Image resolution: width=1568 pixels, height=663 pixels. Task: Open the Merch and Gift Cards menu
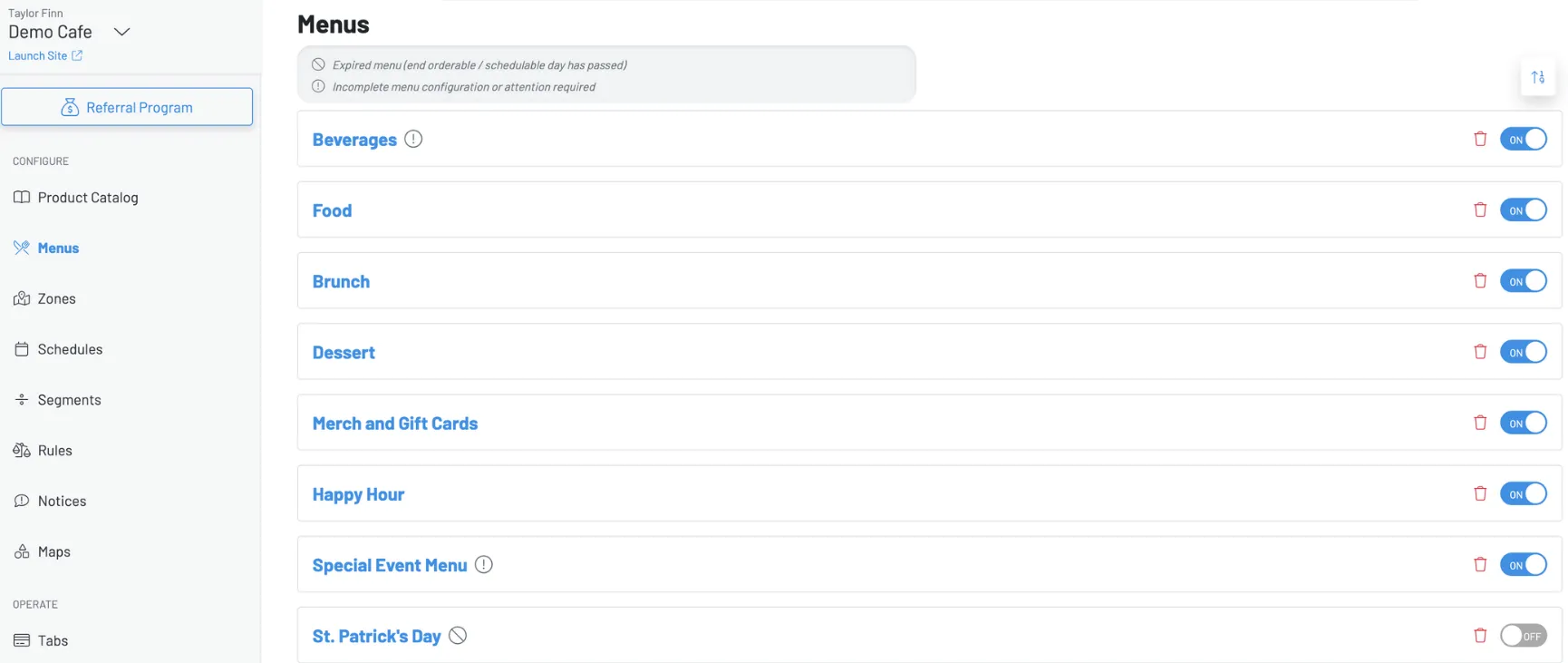(x=395, y=424)
